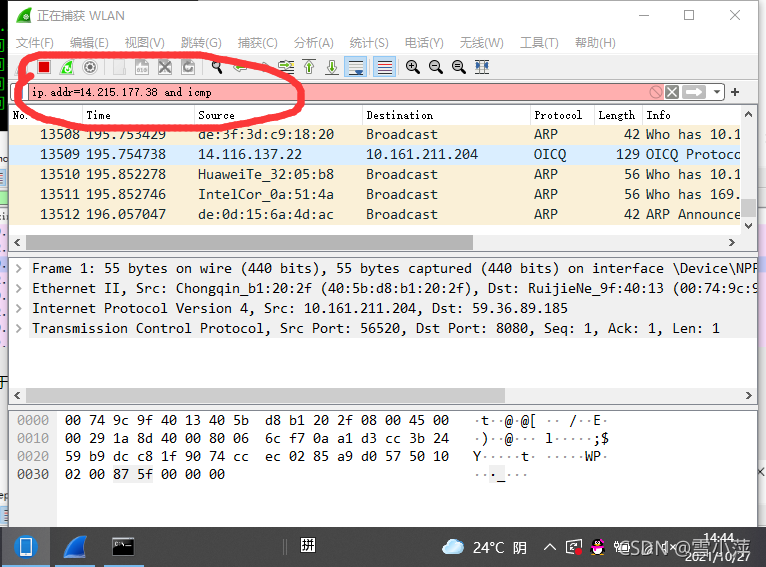Open the 电话(Y) menu
Image resolution: width=766 pixels, height=567 pixels.
[x=424, y=43]
